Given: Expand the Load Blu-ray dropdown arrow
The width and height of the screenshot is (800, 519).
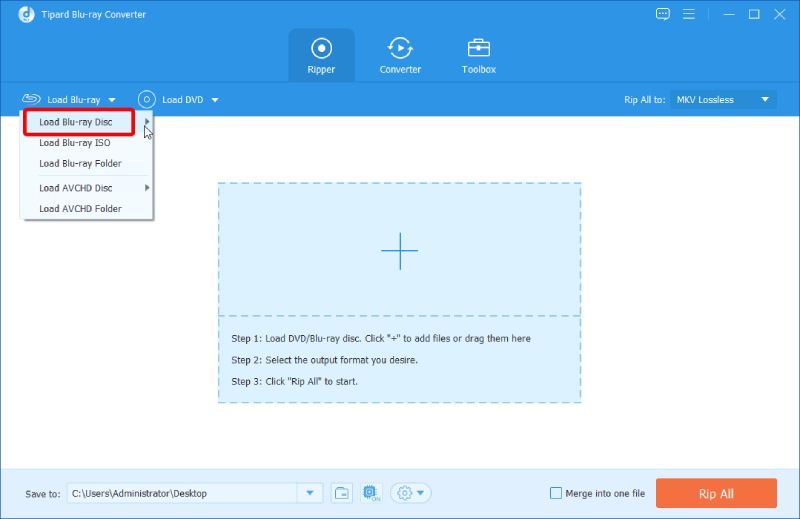Looking at the screenshot, I should (x=112, y=100).
